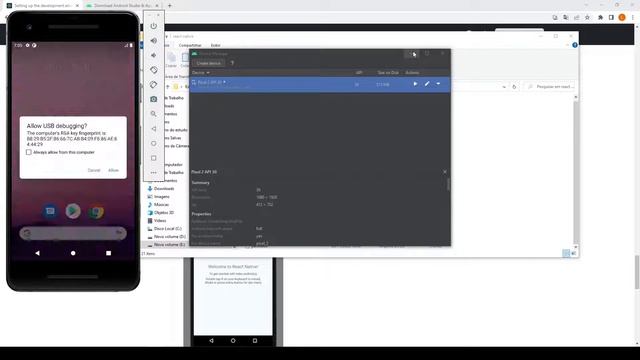
Task: Open Imagens in the File Explorer sidebar
Action: pos(162,197)
